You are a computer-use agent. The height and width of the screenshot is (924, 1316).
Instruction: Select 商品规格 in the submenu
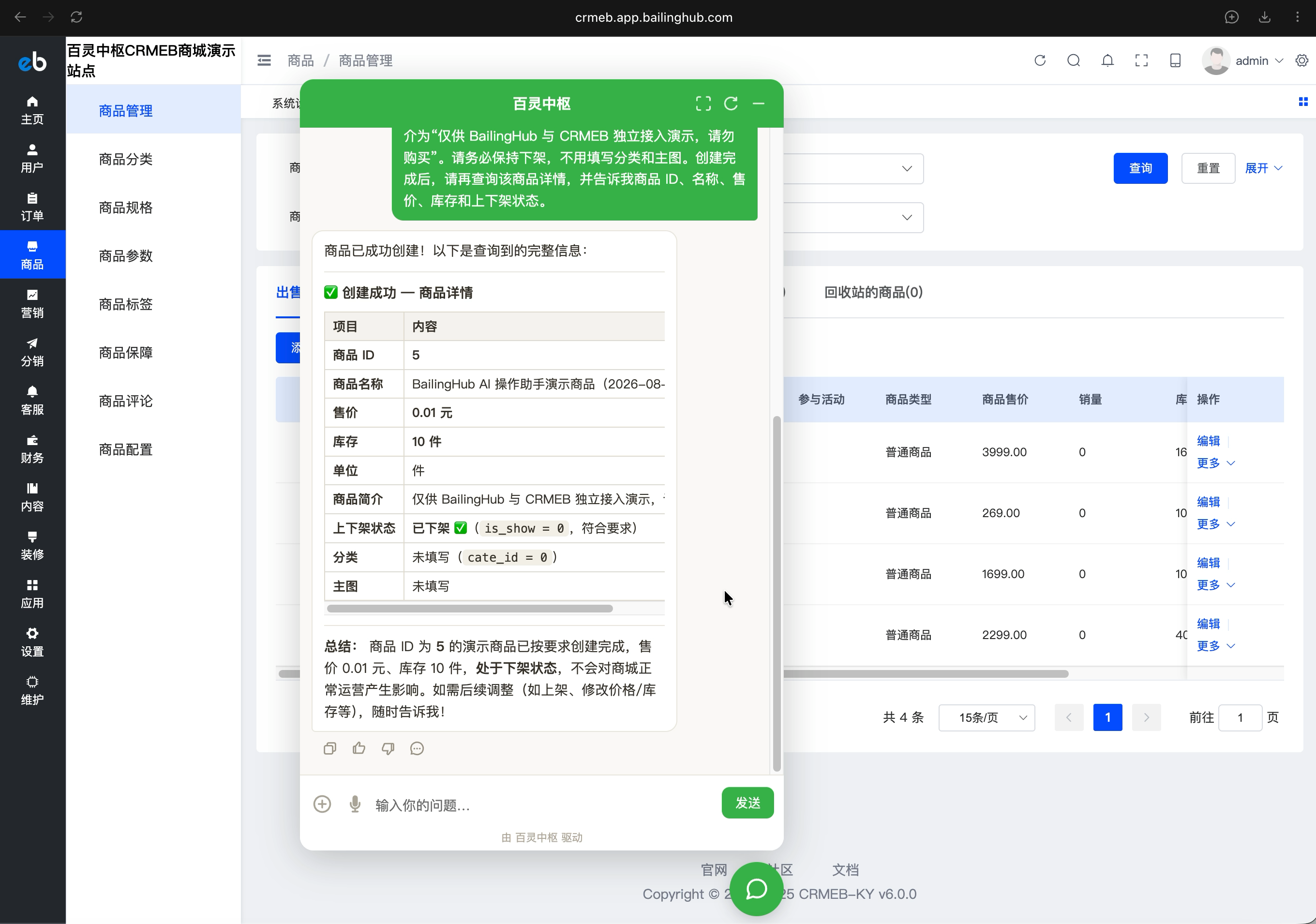pyautogui.click(x=153, y=208)
